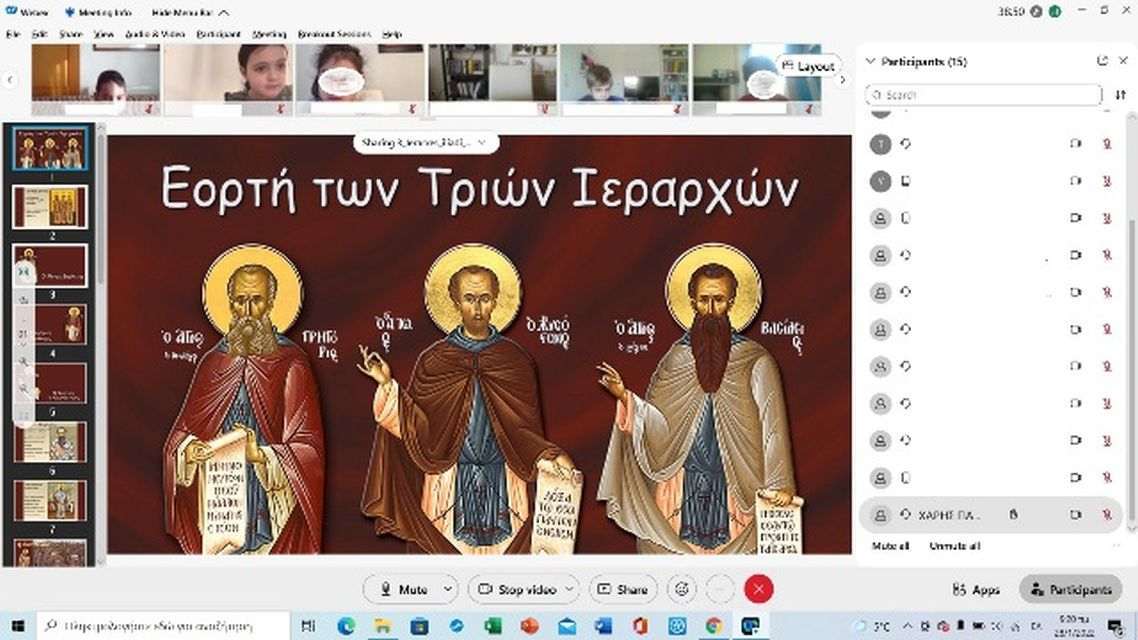Open the Breakout Sessions menu
Viewport: 1138px width, 640px height.
click(334, 34)
